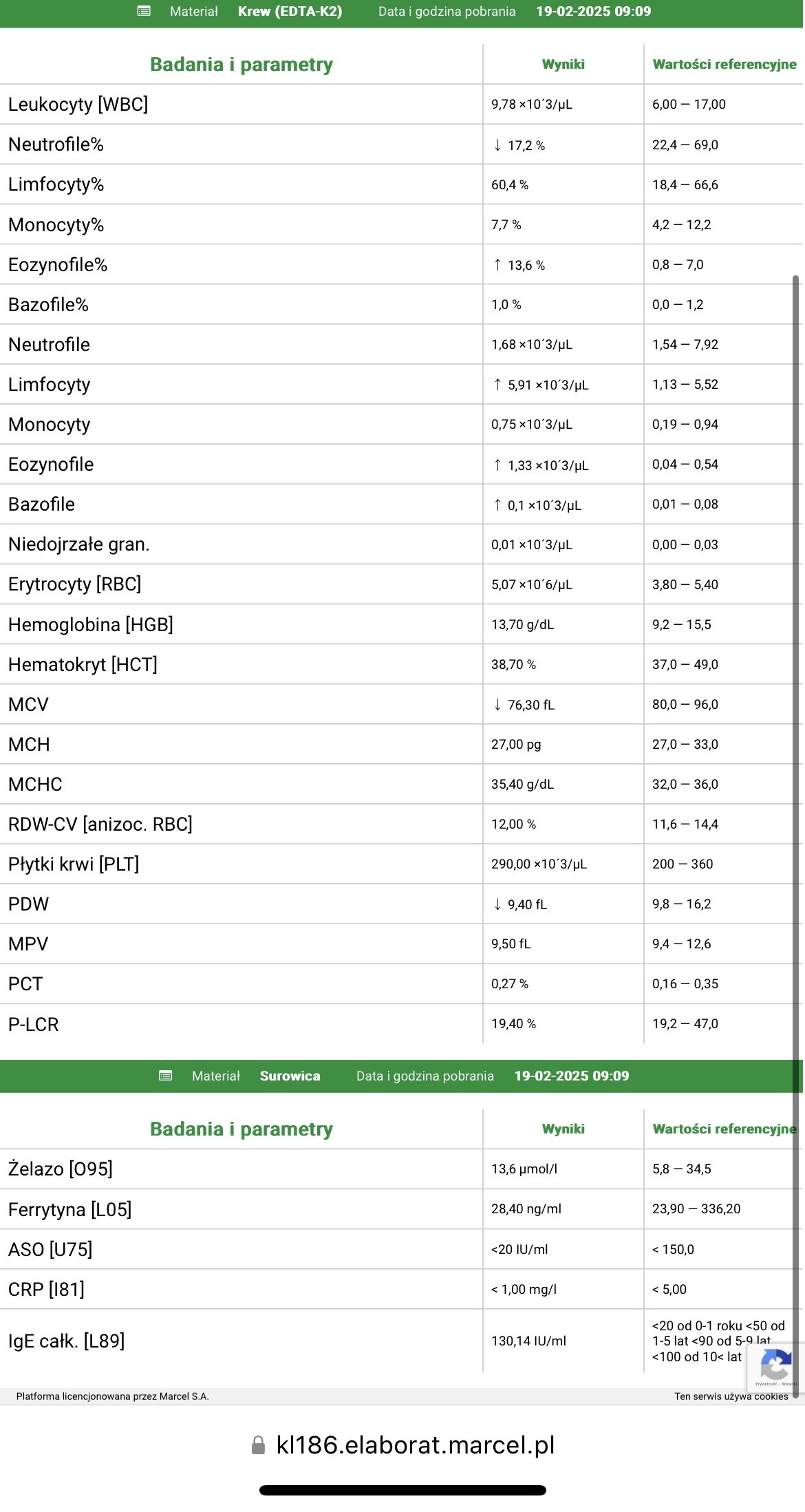Screen dimensions: 805x1512
Task: Click the up arrow beside Limfocyty 5,91 result
Action: pyautogui.click(x=497, y=385)
